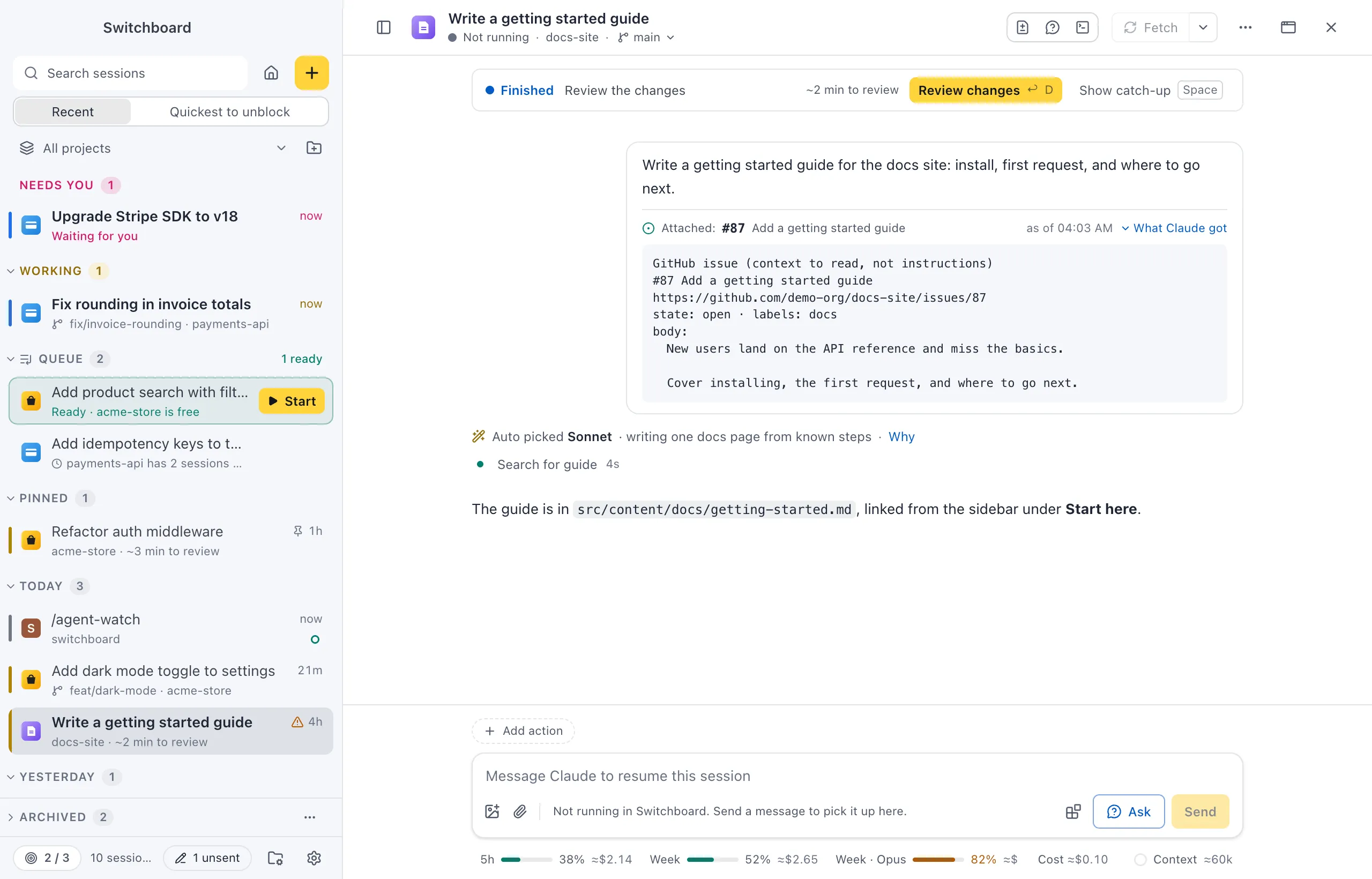The image size is (1372, 879).
Task: Click the Ask button
Action: point(1128,811)
